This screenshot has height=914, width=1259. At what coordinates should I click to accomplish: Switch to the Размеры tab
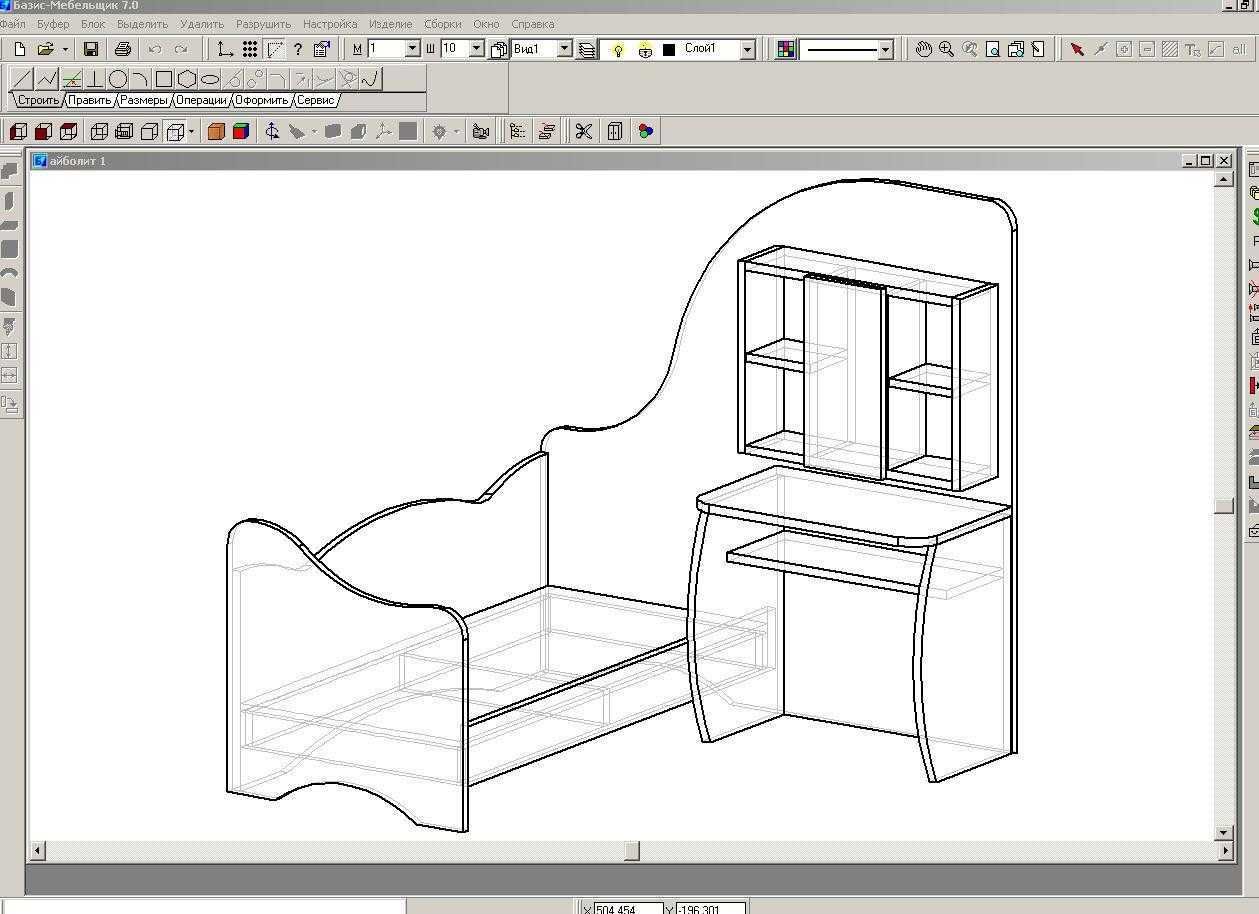point(144,100)
